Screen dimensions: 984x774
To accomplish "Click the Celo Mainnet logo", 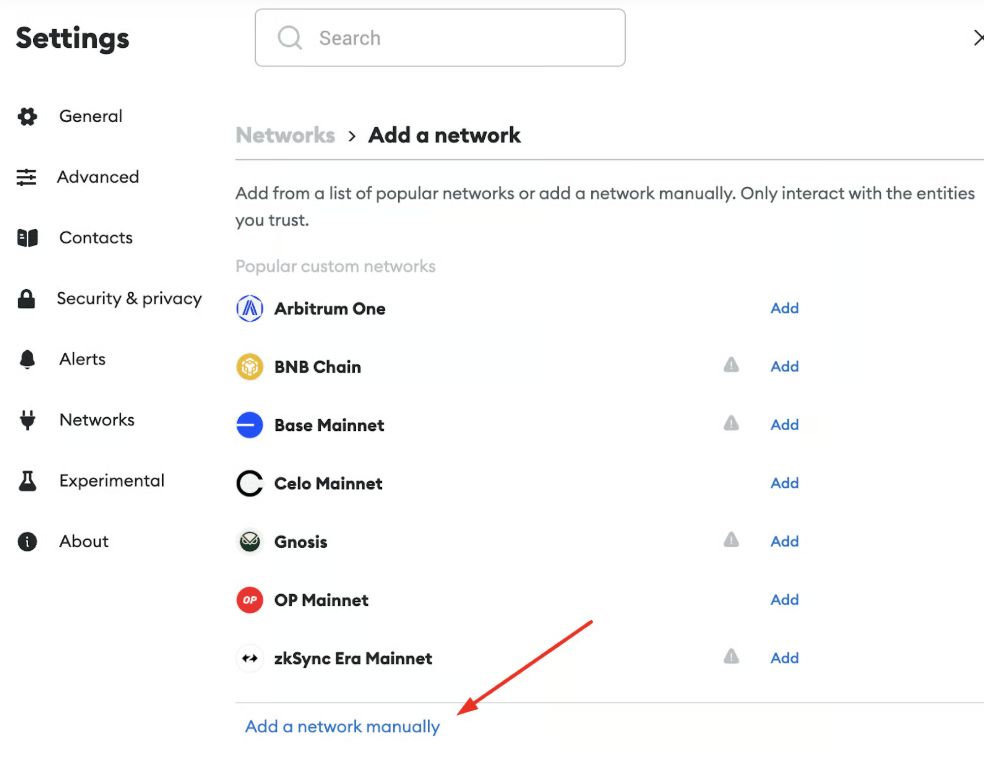I will [x=249, y=483].
